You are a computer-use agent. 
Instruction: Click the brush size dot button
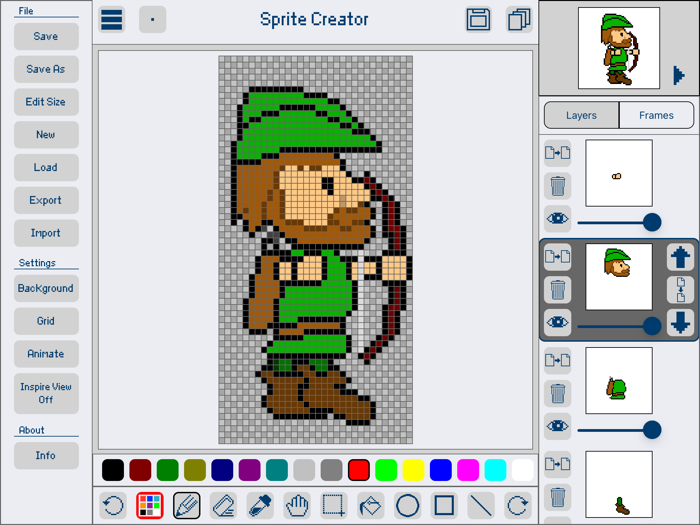(x=153, y=20)
